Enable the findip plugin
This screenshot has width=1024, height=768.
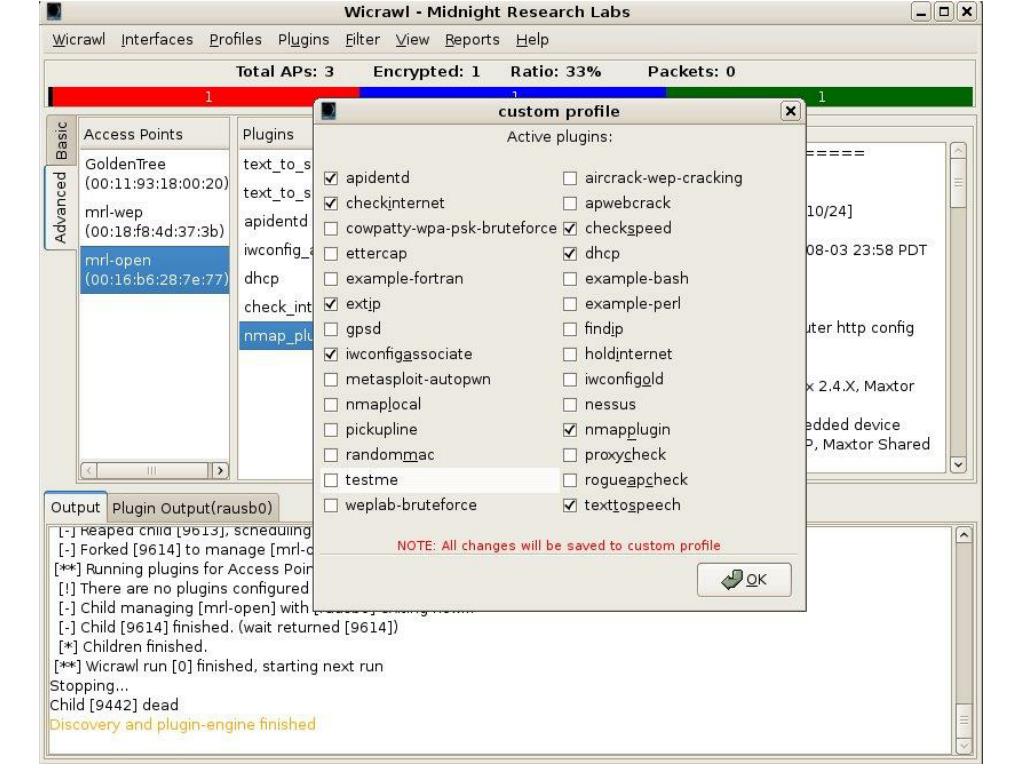tap(570, 329)
